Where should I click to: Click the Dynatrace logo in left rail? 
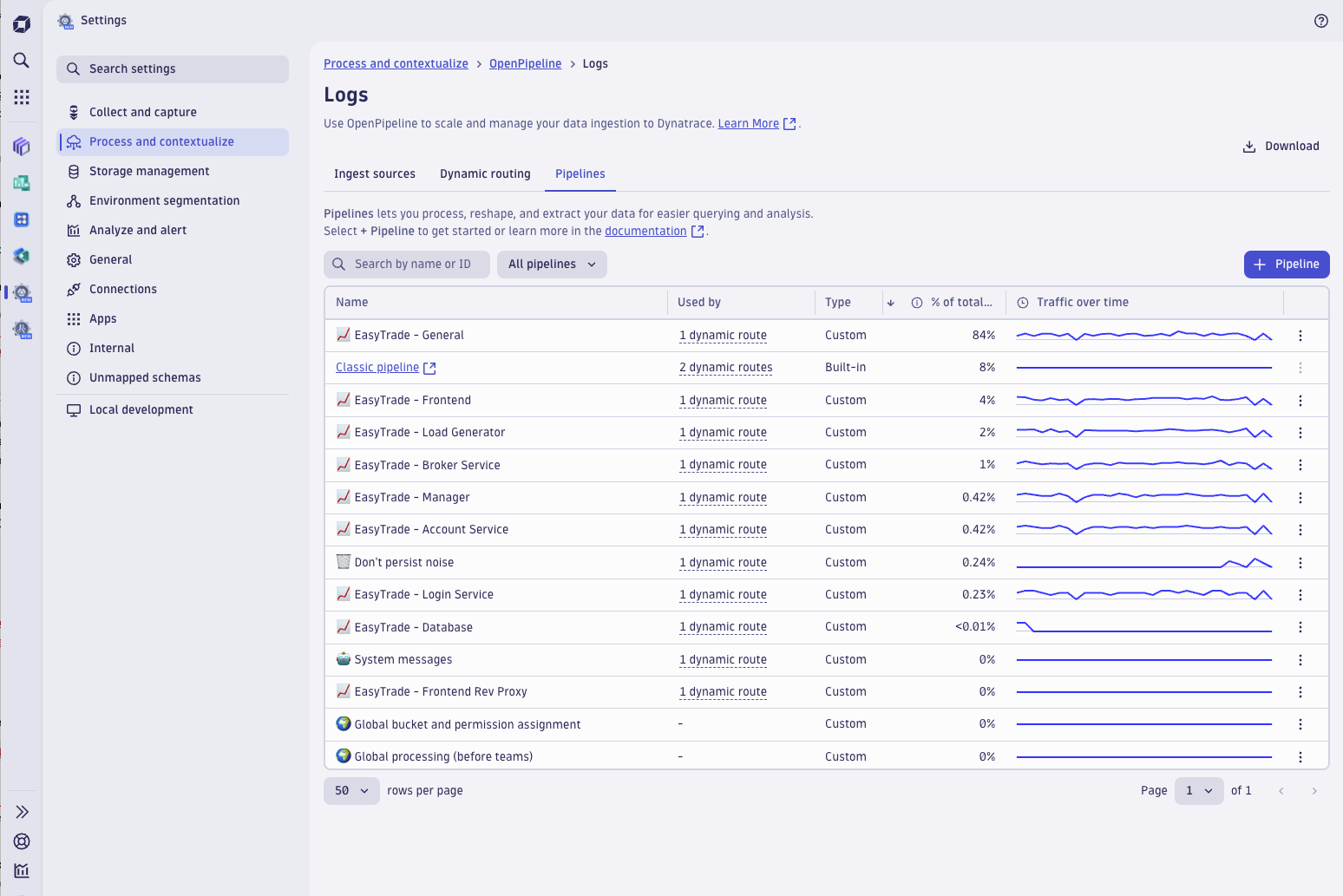point(22,24)
